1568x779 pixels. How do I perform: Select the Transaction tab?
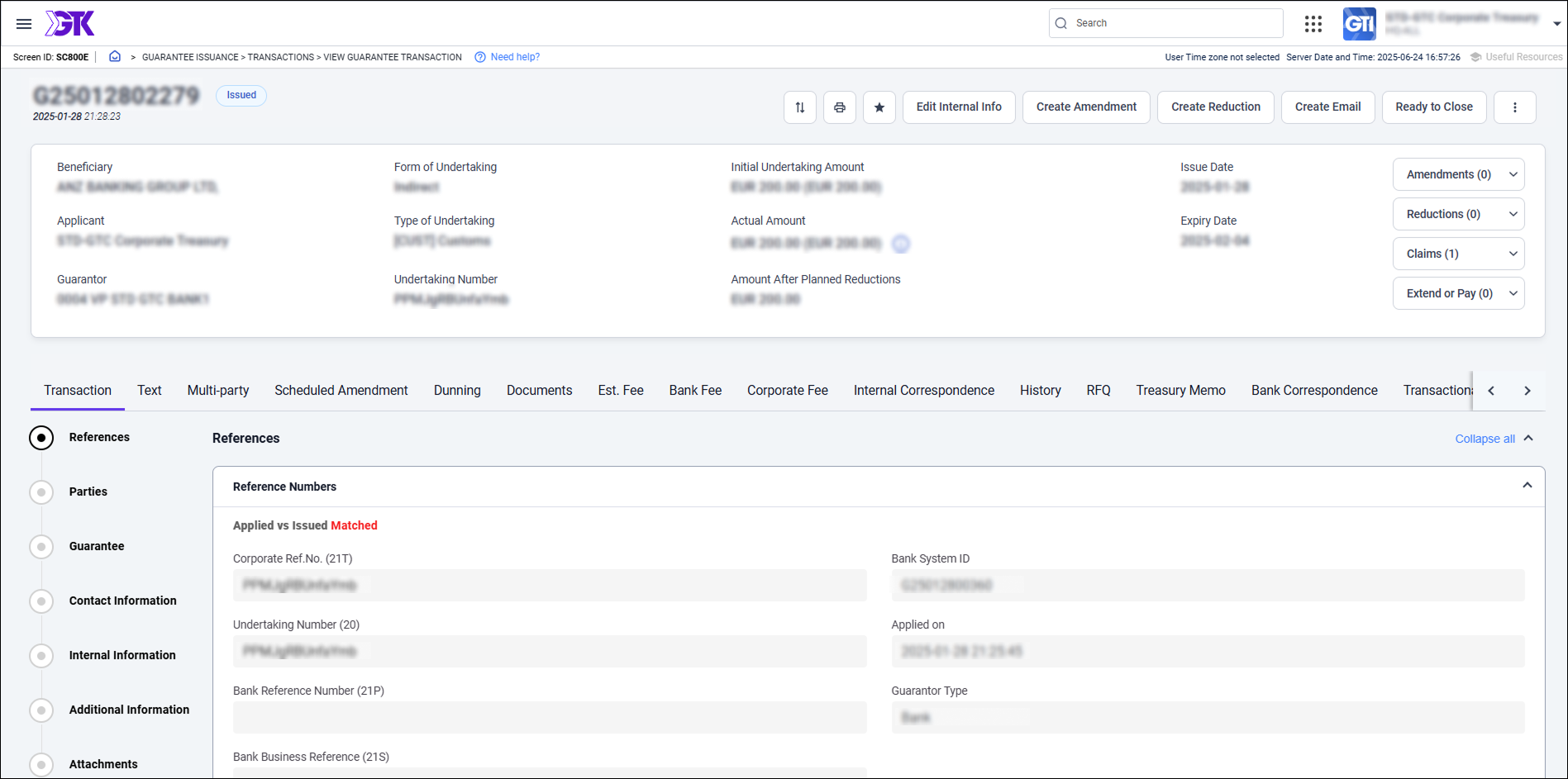click(x=78, y=390)
